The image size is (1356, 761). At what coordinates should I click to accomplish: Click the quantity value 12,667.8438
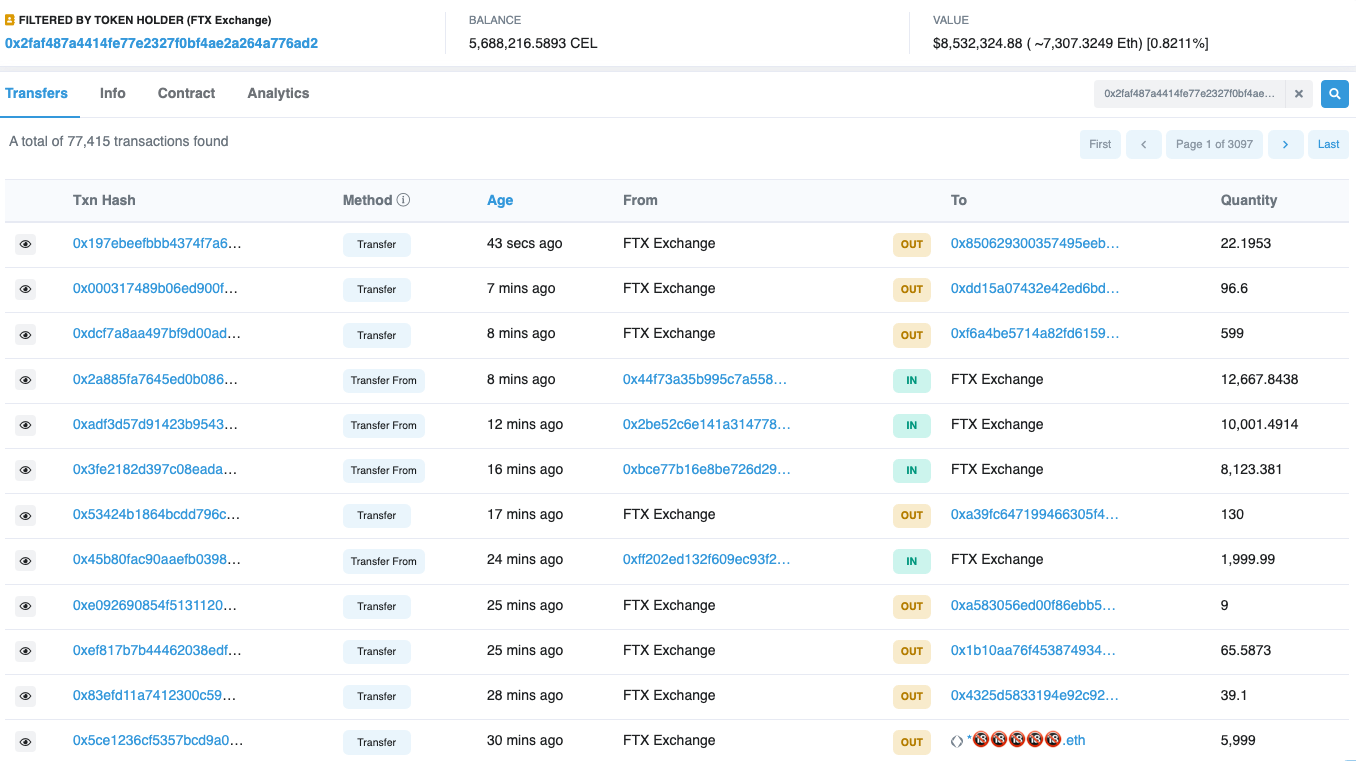pyautogui.click(x=1260, y=379)
